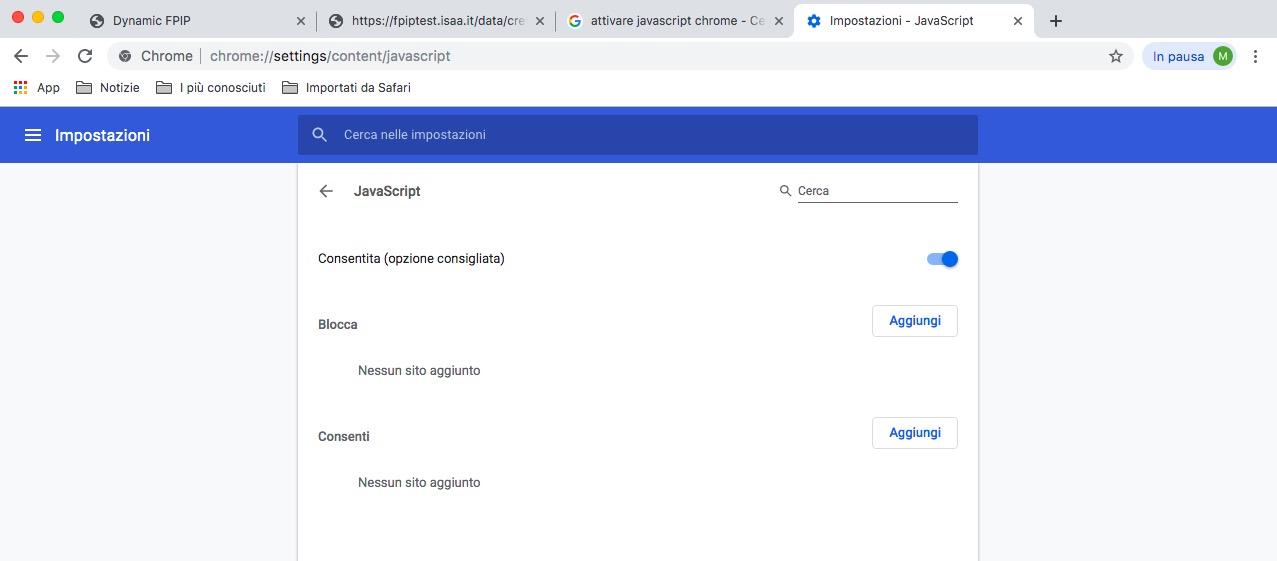Click the back arrow beside JavaScript heading

click(326, 191)
